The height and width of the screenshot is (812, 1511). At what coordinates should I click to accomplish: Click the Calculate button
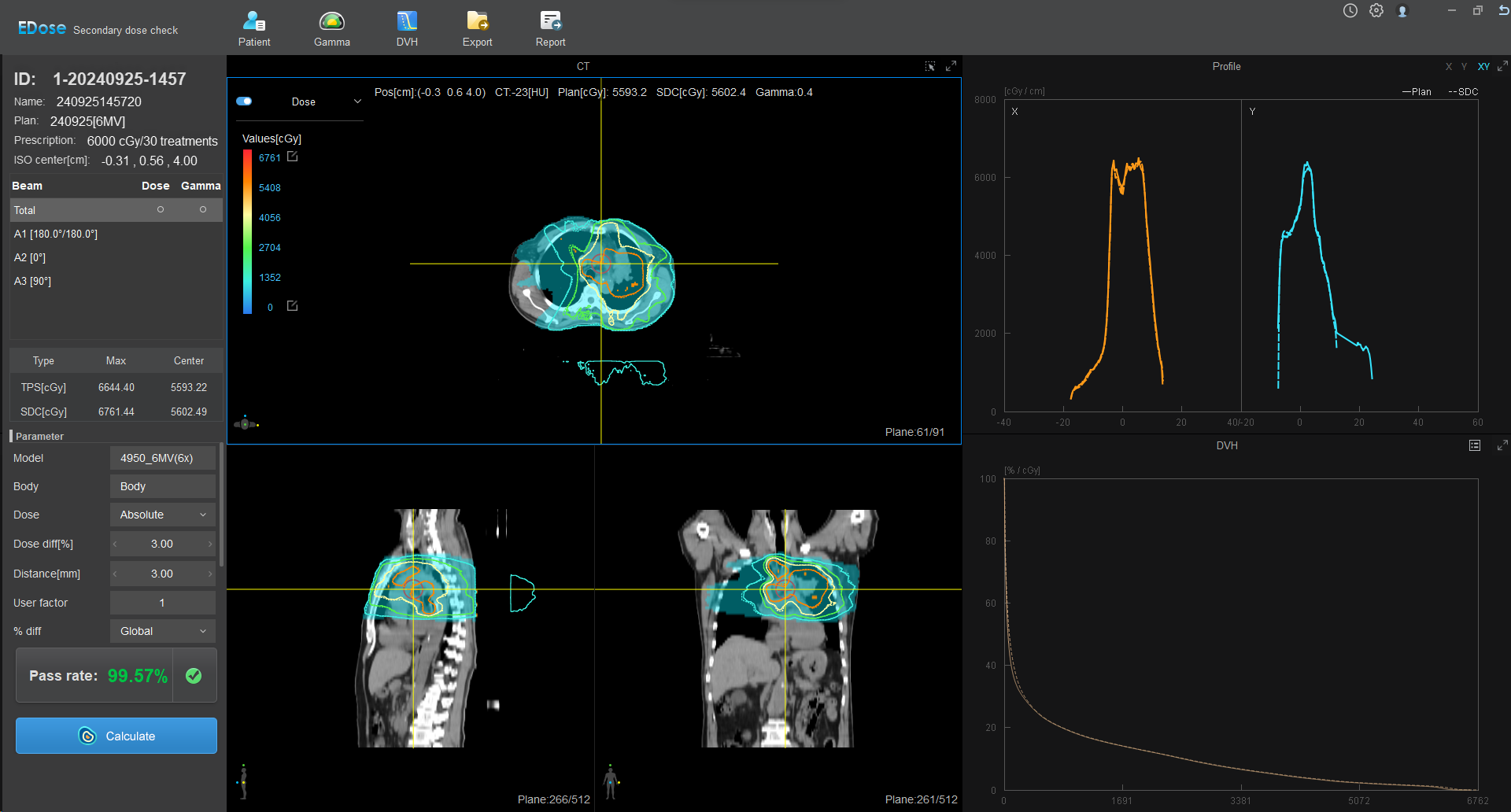tap(116, 736)
